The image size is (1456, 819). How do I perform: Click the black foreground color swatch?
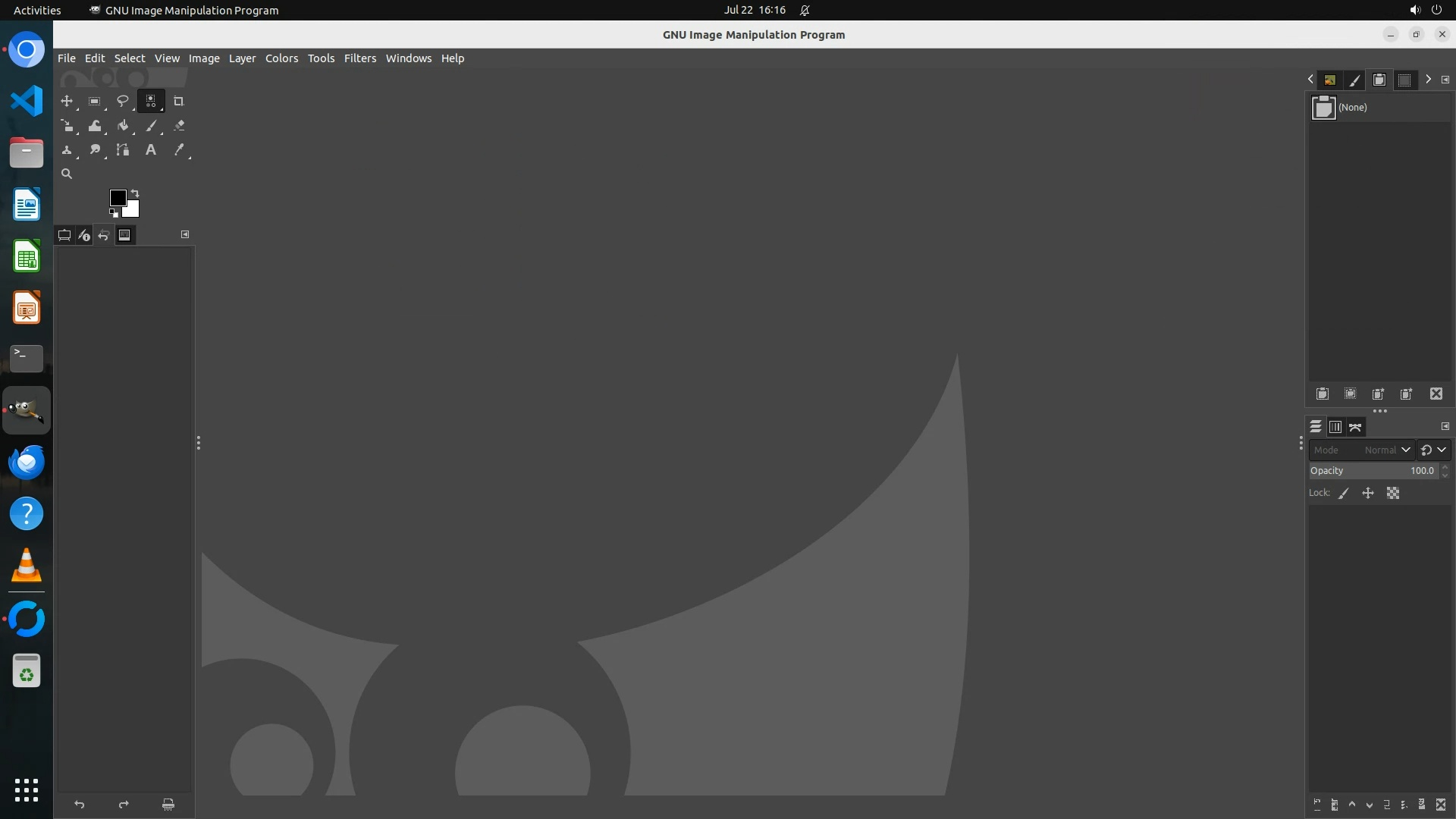click(117, 197)
